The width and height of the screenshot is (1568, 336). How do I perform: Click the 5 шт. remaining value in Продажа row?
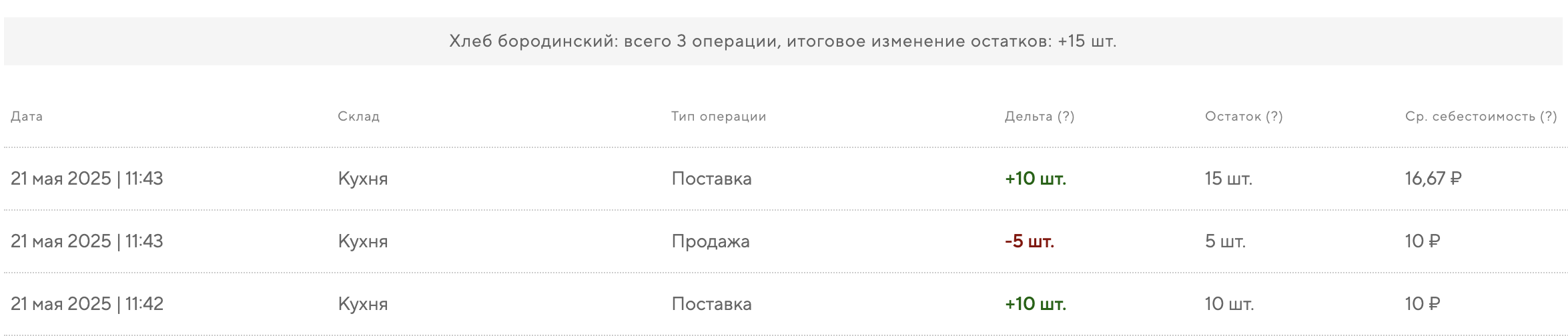pos(1224,241)
